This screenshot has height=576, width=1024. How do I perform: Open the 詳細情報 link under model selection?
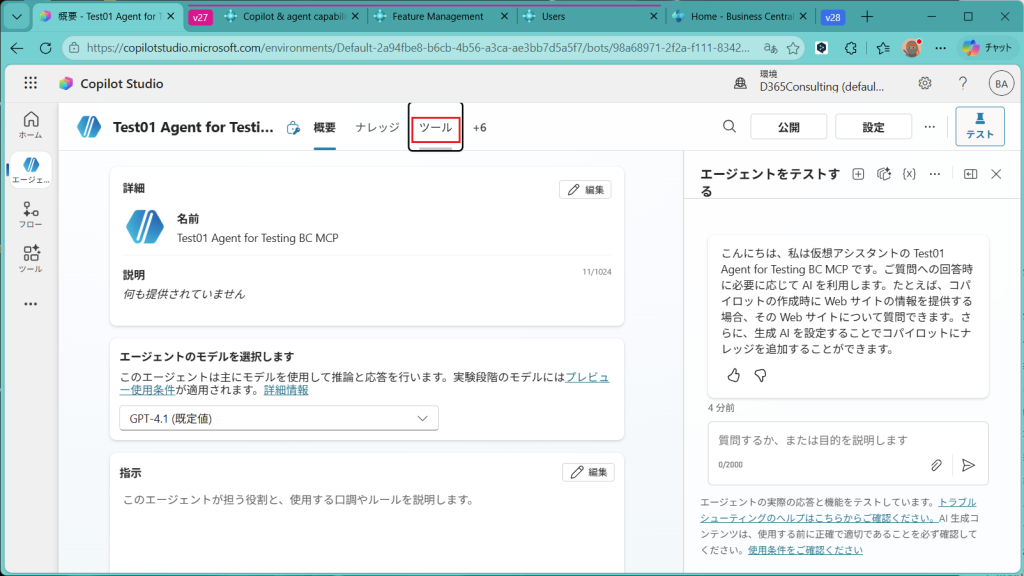click(x=286, y=390)
